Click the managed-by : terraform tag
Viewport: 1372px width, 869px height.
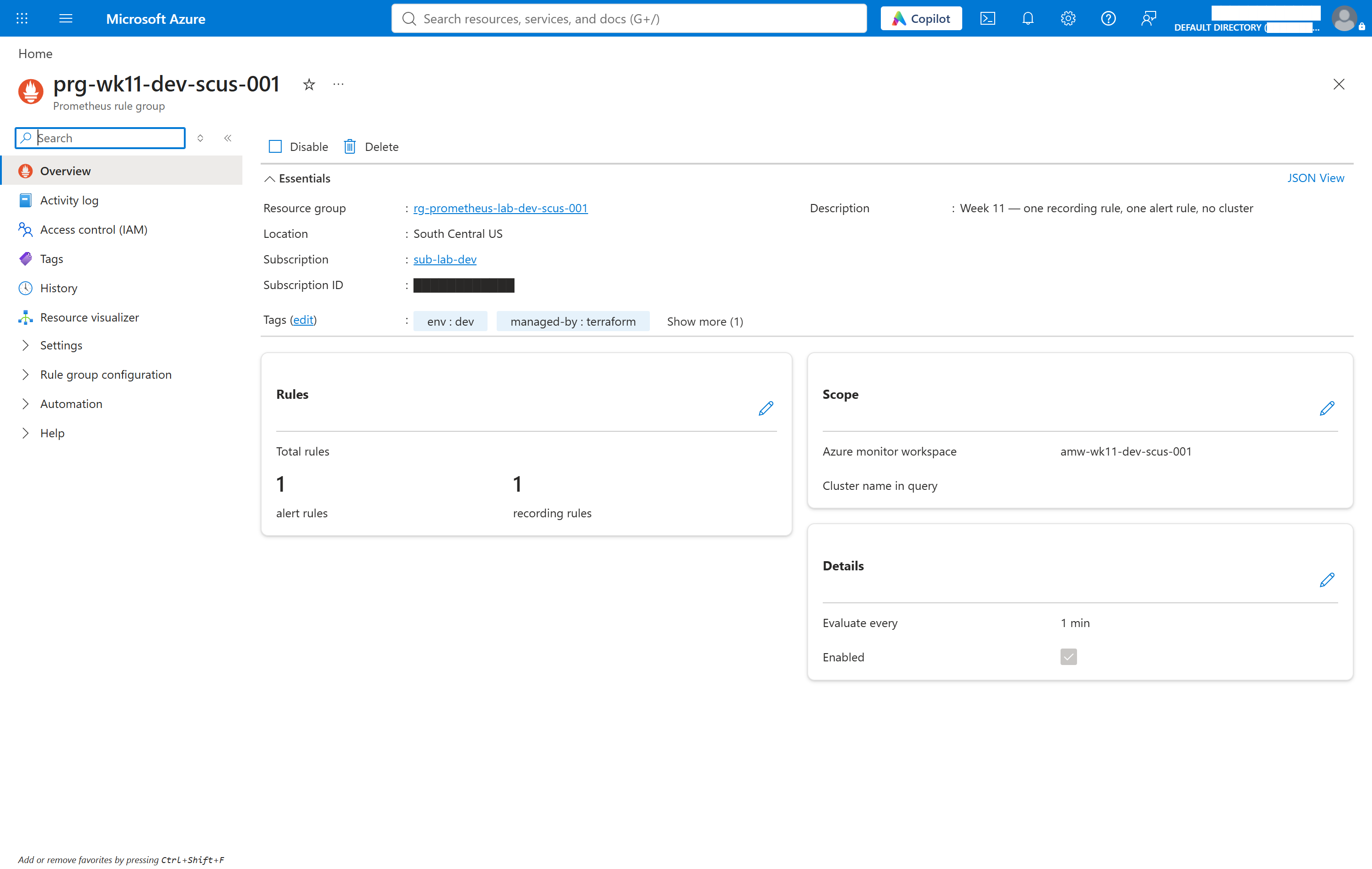(573, 322)
